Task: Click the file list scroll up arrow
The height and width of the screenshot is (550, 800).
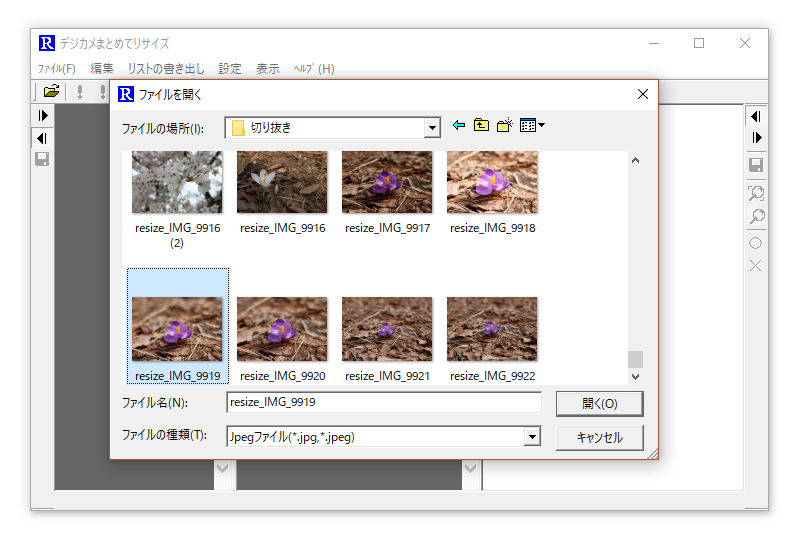Action: pyautogui.click(x=635, y=160)
